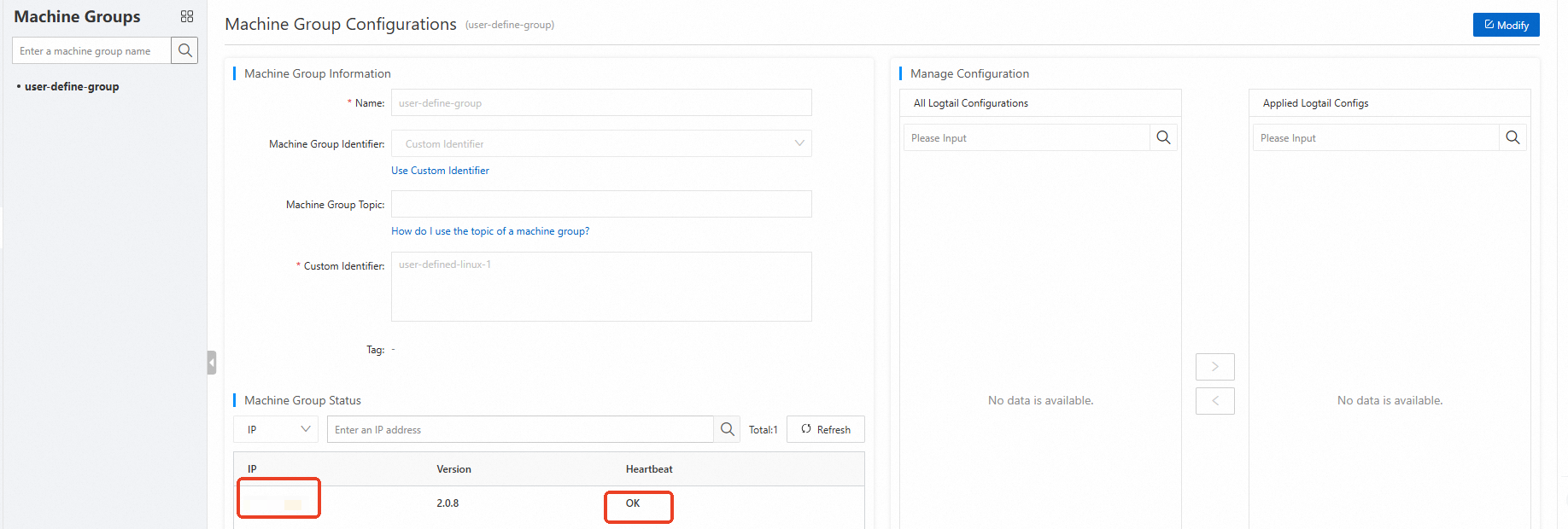This screenshot has height=529, width=1568.
Task: Focus the machine group name search field
Action: [91, 50]
